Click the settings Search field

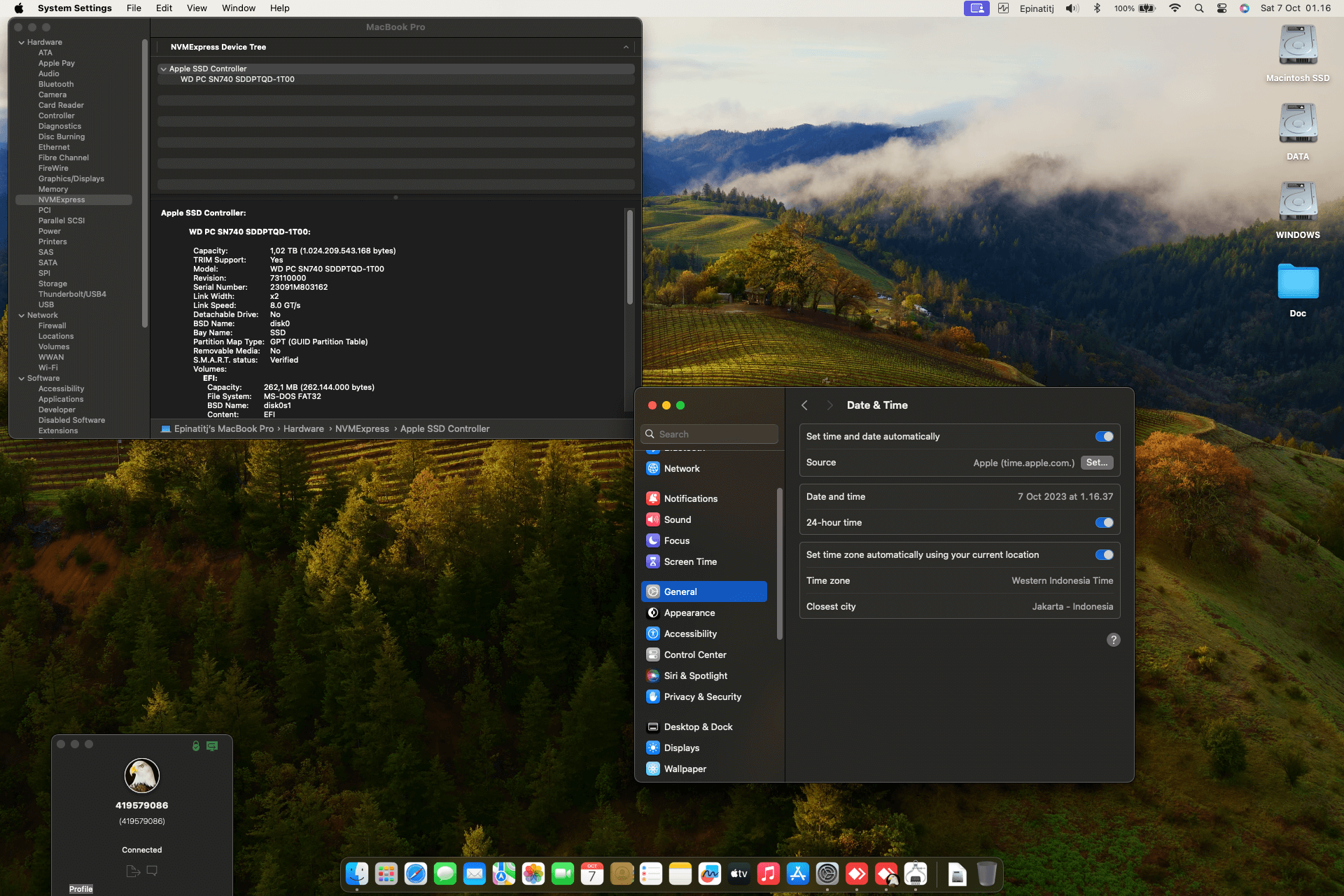[x=709, y=434]
